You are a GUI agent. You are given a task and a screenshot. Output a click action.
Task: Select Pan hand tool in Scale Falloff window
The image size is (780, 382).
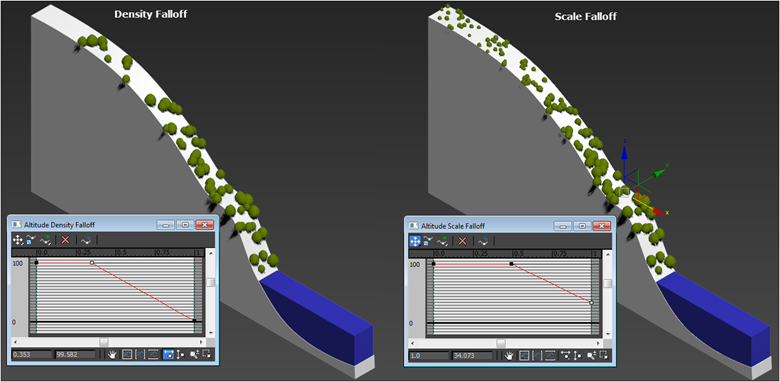pyautogui.click(x=510, y=355)
